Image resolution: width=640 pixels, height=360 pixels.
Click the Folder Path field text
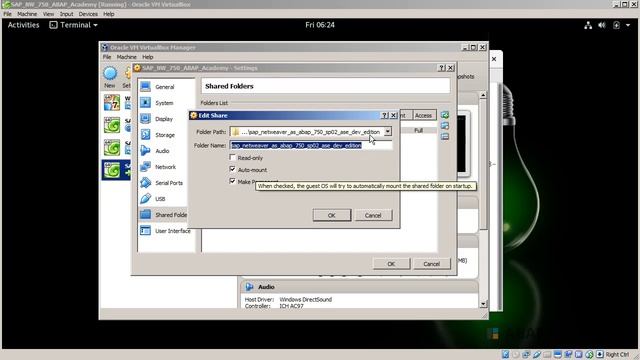click(x=310, y=132)
